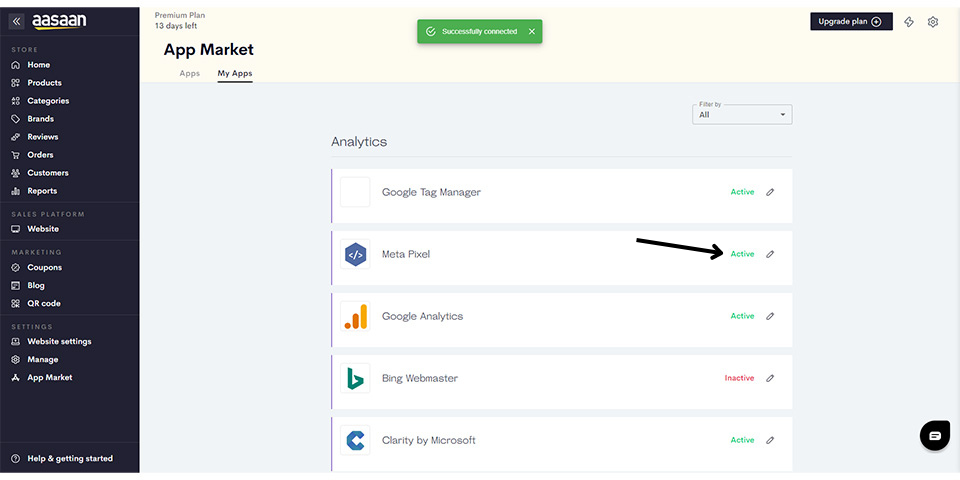960x480 pixels.
Task: Click the Manage gear icon
Action: click(x=16, y=360)
